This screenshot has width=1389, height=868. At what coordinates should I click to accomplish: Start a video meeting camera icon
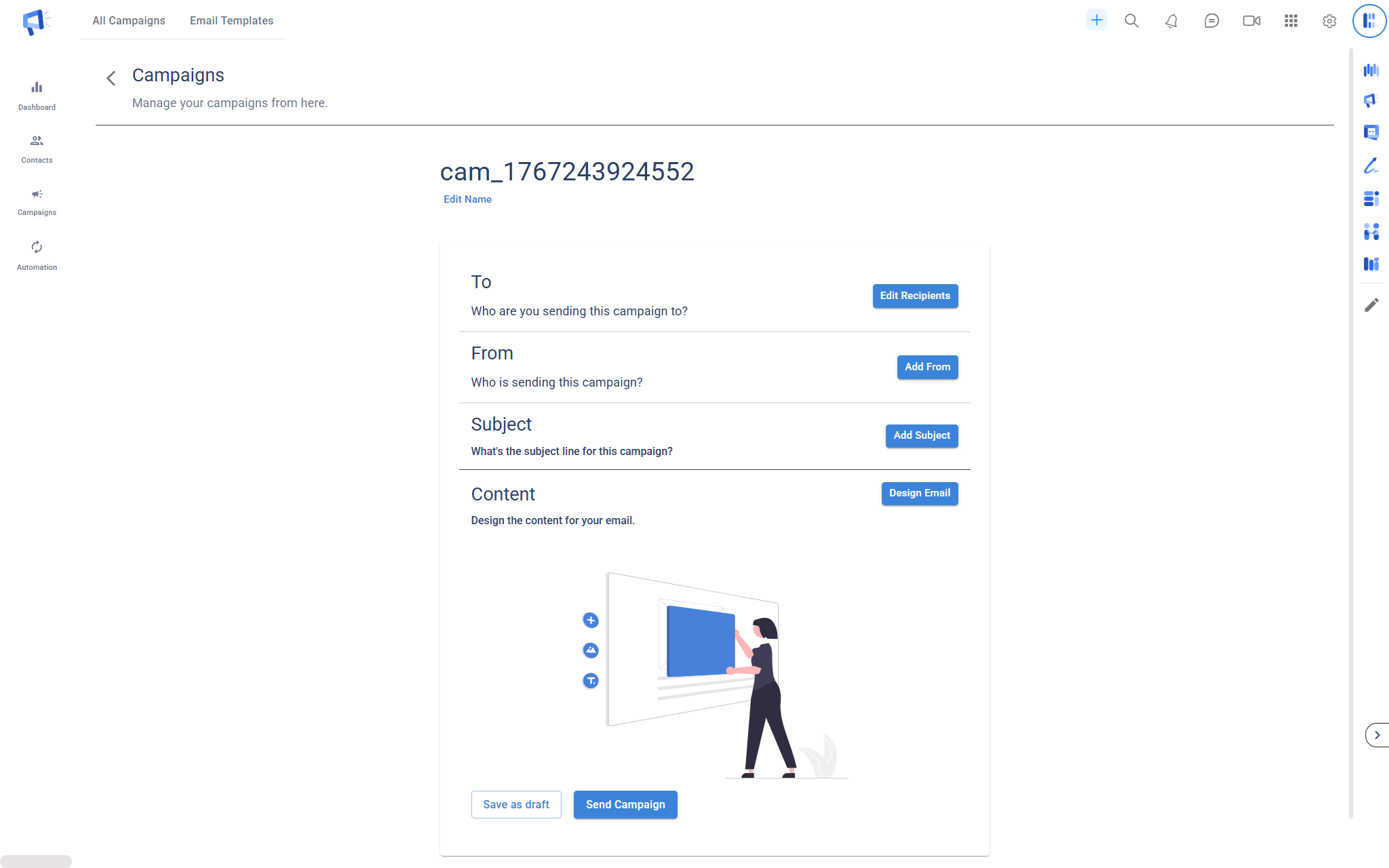click(1251, 21)
